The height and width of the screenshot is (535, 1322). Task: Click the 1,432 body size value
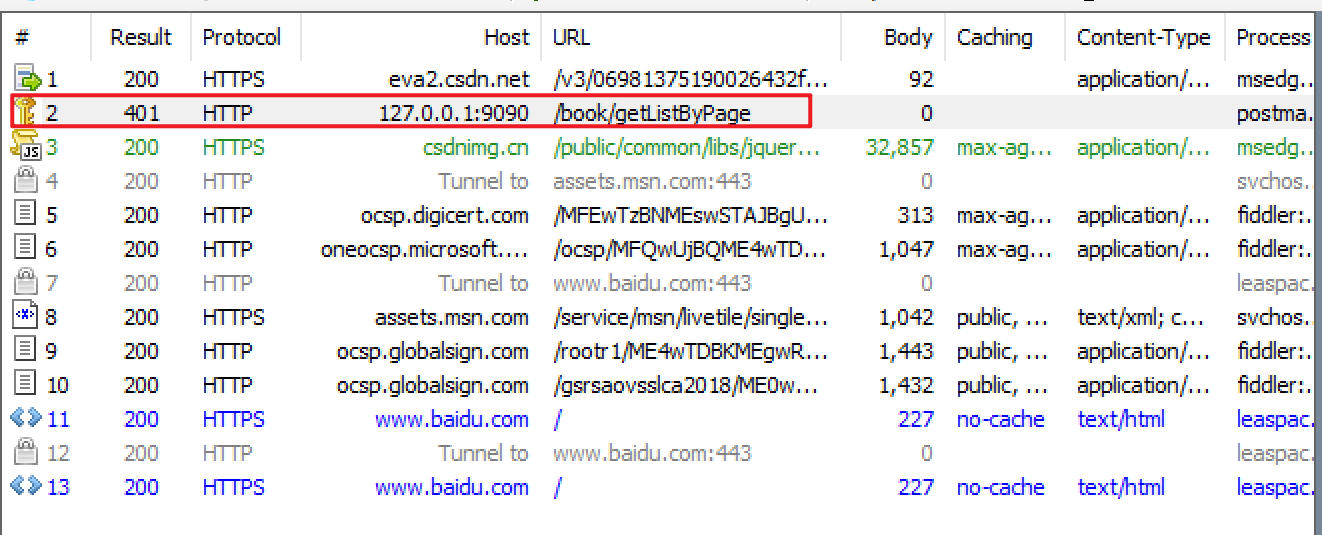click(x=906, y=385)
